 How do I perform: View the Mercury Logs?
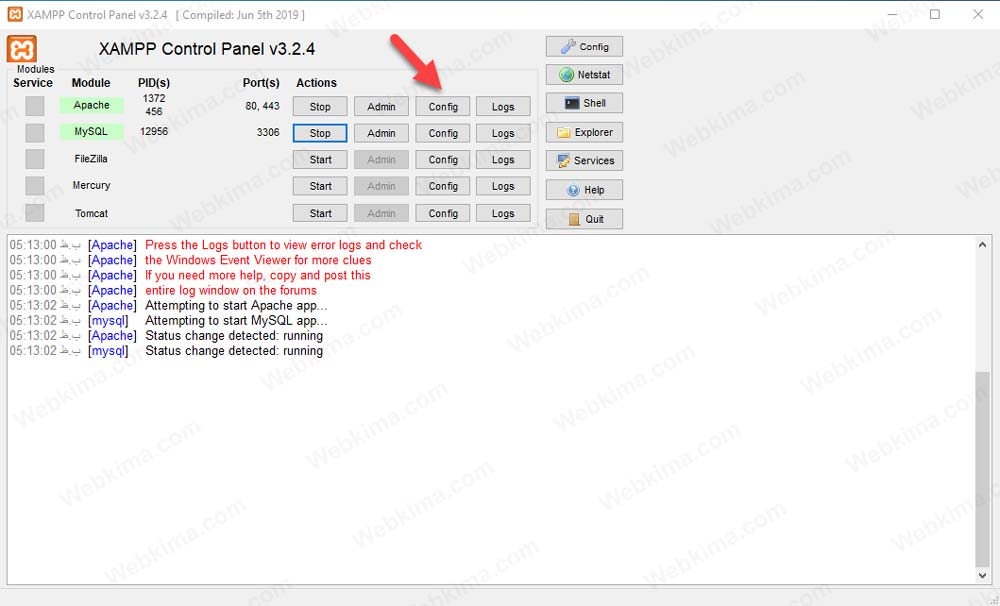pos(503,186)
